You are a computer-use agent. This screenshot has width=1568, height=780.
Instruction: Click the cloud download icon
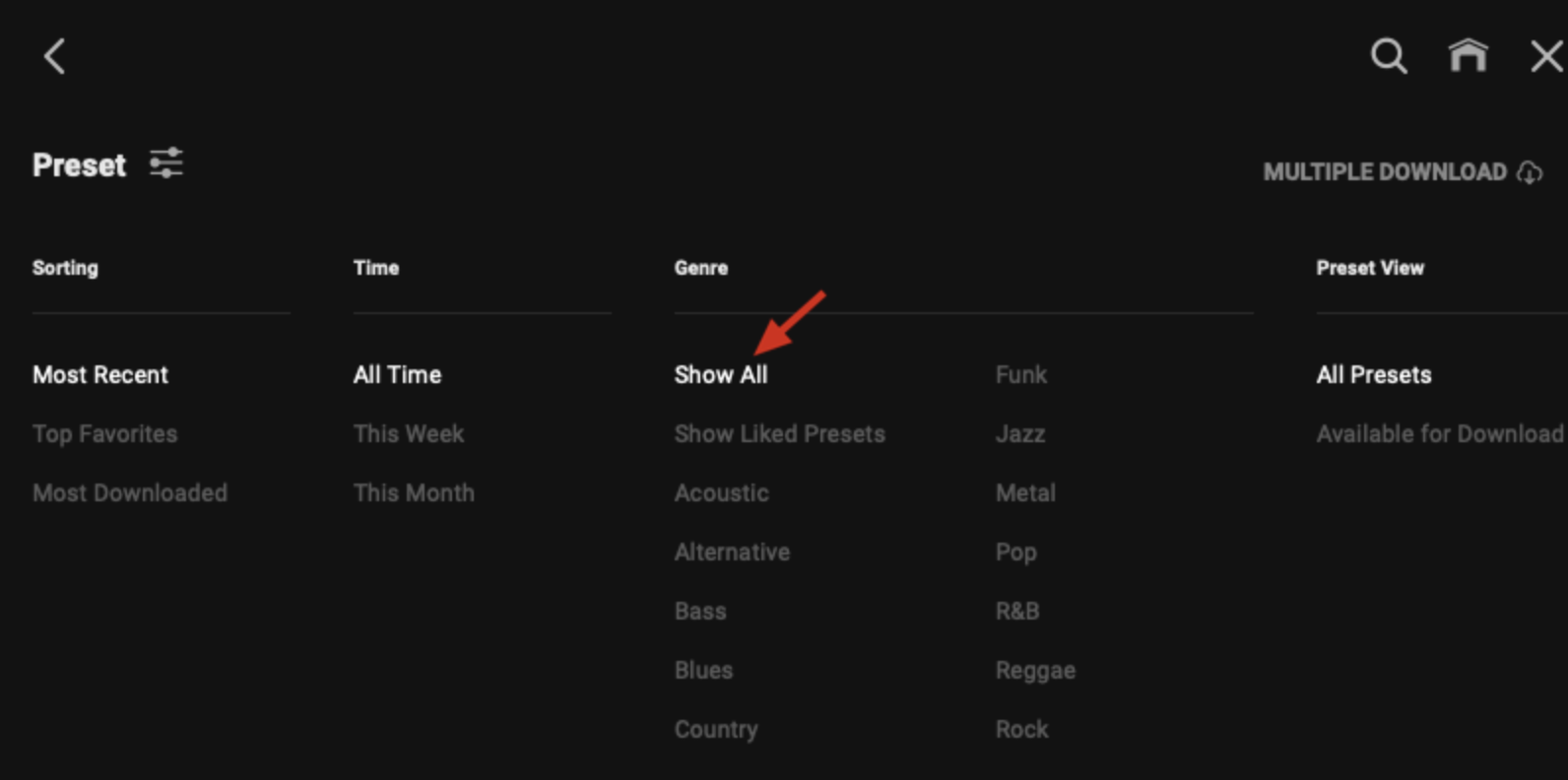point(1530,172)
